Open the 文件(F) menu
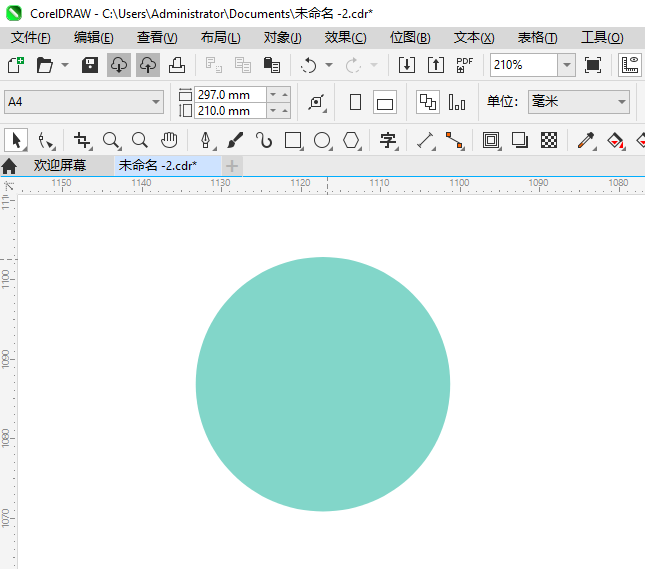 (31, 38)
